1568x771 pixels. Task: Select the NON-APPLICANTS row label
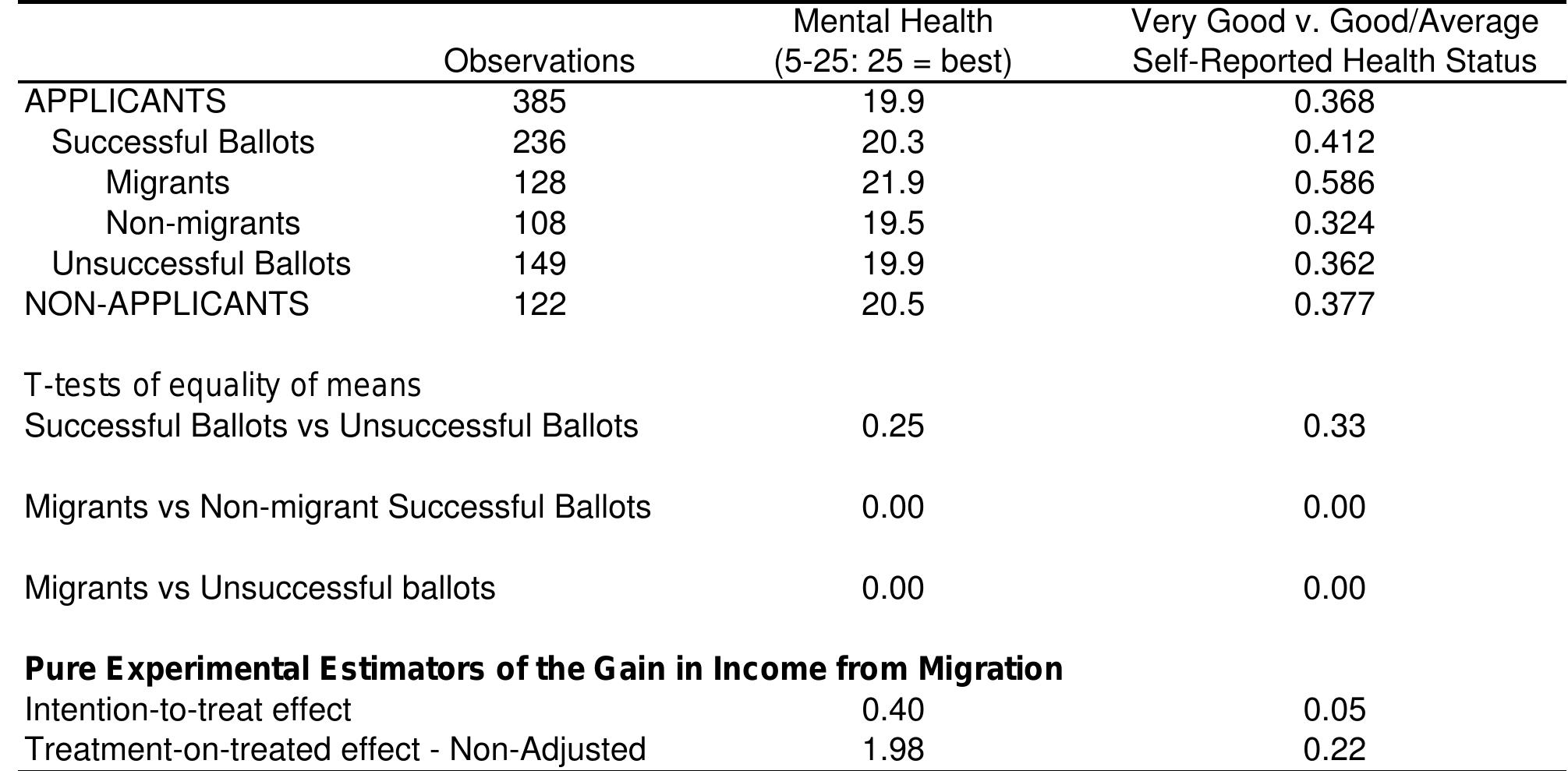tap(167, 303)
